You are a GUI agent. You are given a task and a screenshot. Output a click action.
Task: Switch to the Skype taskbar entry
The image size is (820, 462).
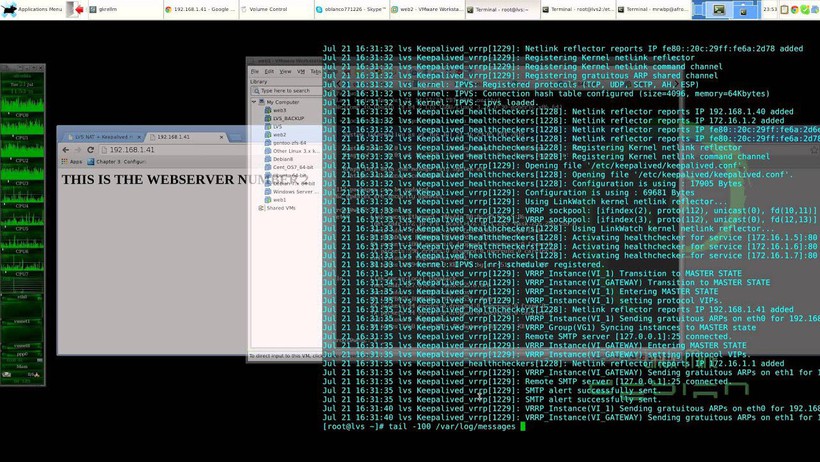[351, 9]
